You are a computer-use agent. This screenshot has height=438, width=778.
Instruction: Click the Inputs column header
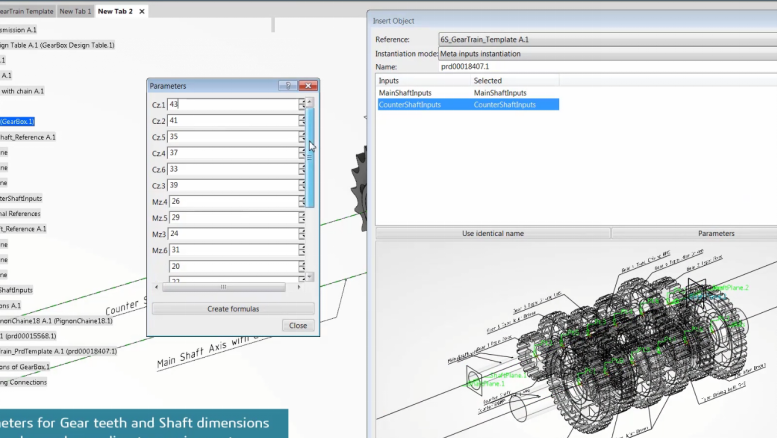coord(423,80)
